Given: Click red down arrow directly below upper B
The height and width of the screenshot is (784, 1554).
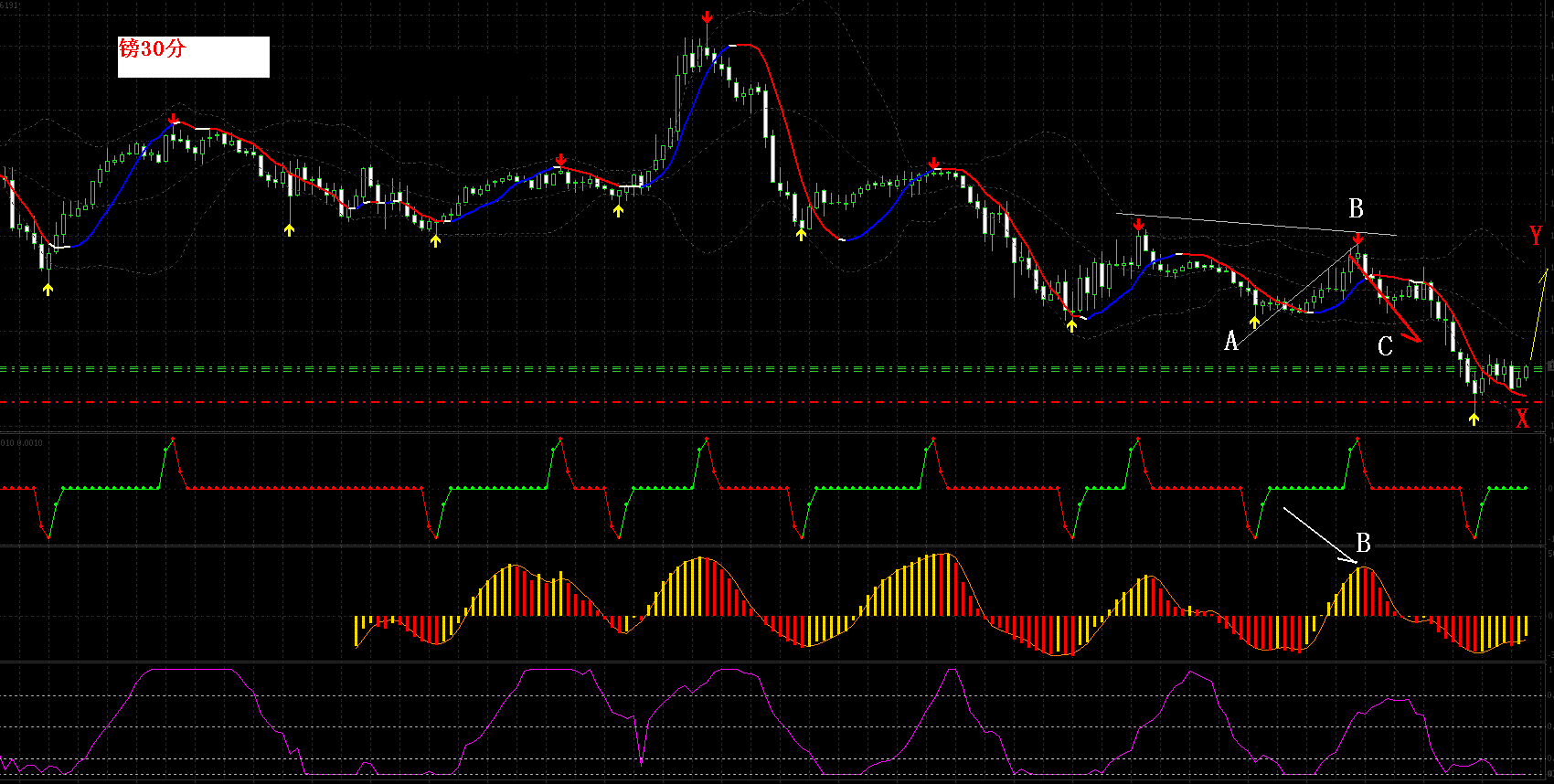Looking at the screenshot, I should click(x=1357, y=238).
